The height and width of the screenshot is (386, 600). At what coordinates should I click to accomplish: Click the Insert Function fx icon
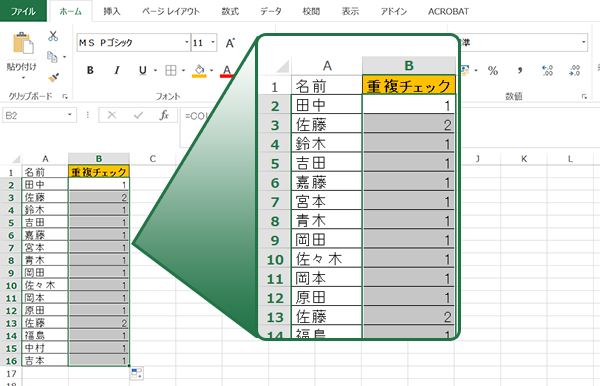click(164, 115)
